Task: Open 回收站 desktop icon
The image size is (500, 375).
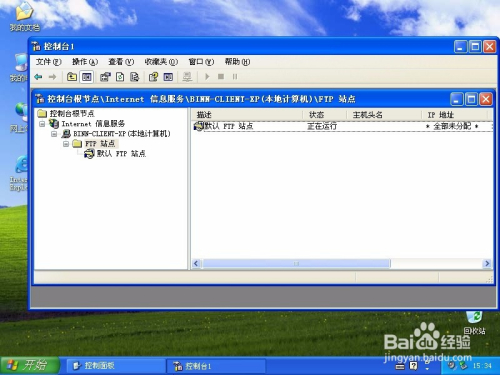Action: 474,322
